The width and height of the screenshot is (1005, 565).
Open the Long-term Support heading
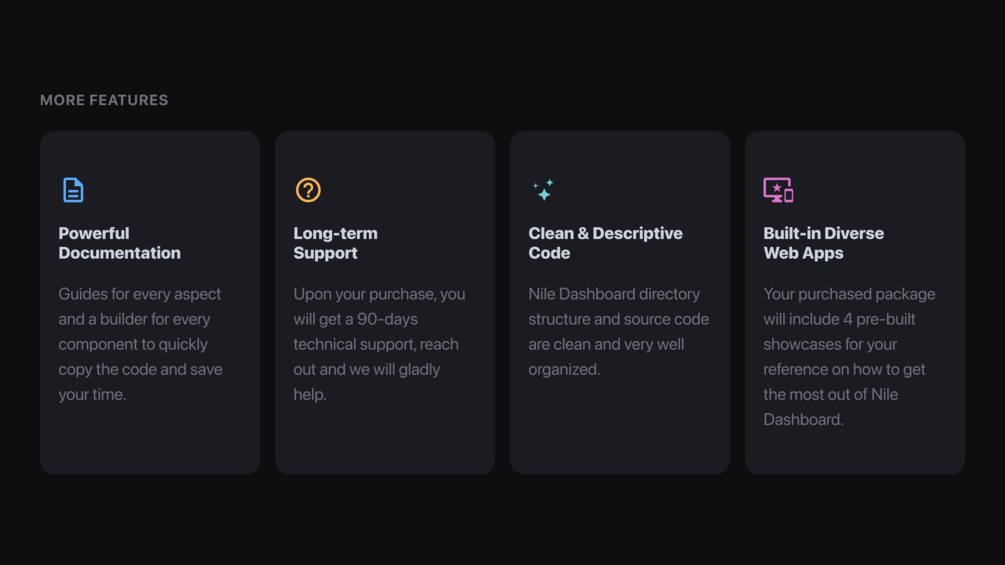click(x=335, y=243)
